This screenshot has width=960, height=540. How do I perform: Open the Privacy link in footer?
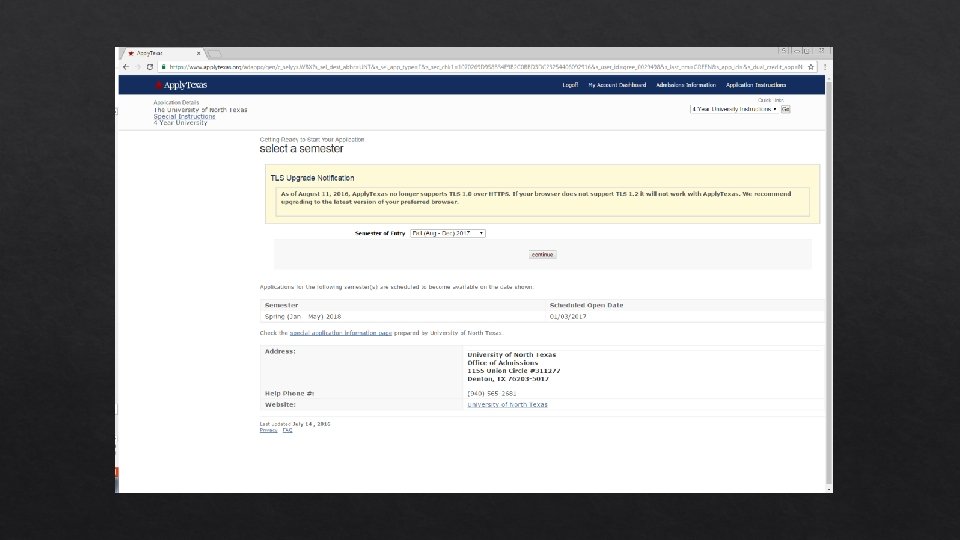[x=268, y=430]
